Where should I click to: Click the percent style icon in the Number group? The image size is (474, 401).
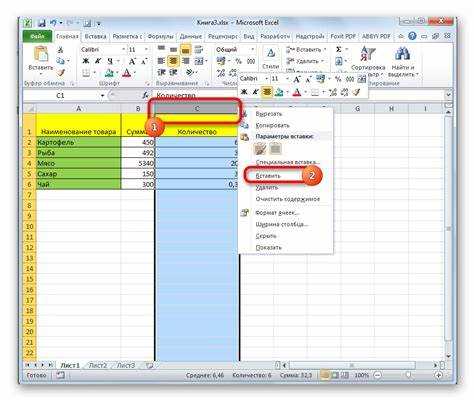238,61
